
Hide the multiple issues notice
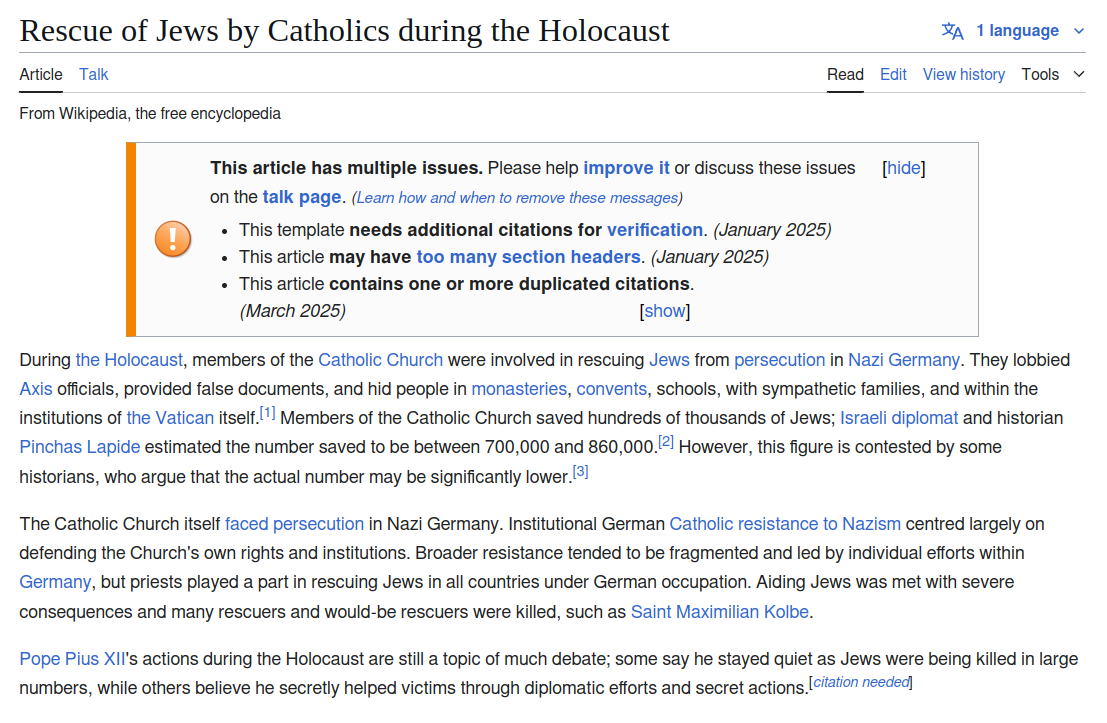pyautogui.click(x=903, y=168)
